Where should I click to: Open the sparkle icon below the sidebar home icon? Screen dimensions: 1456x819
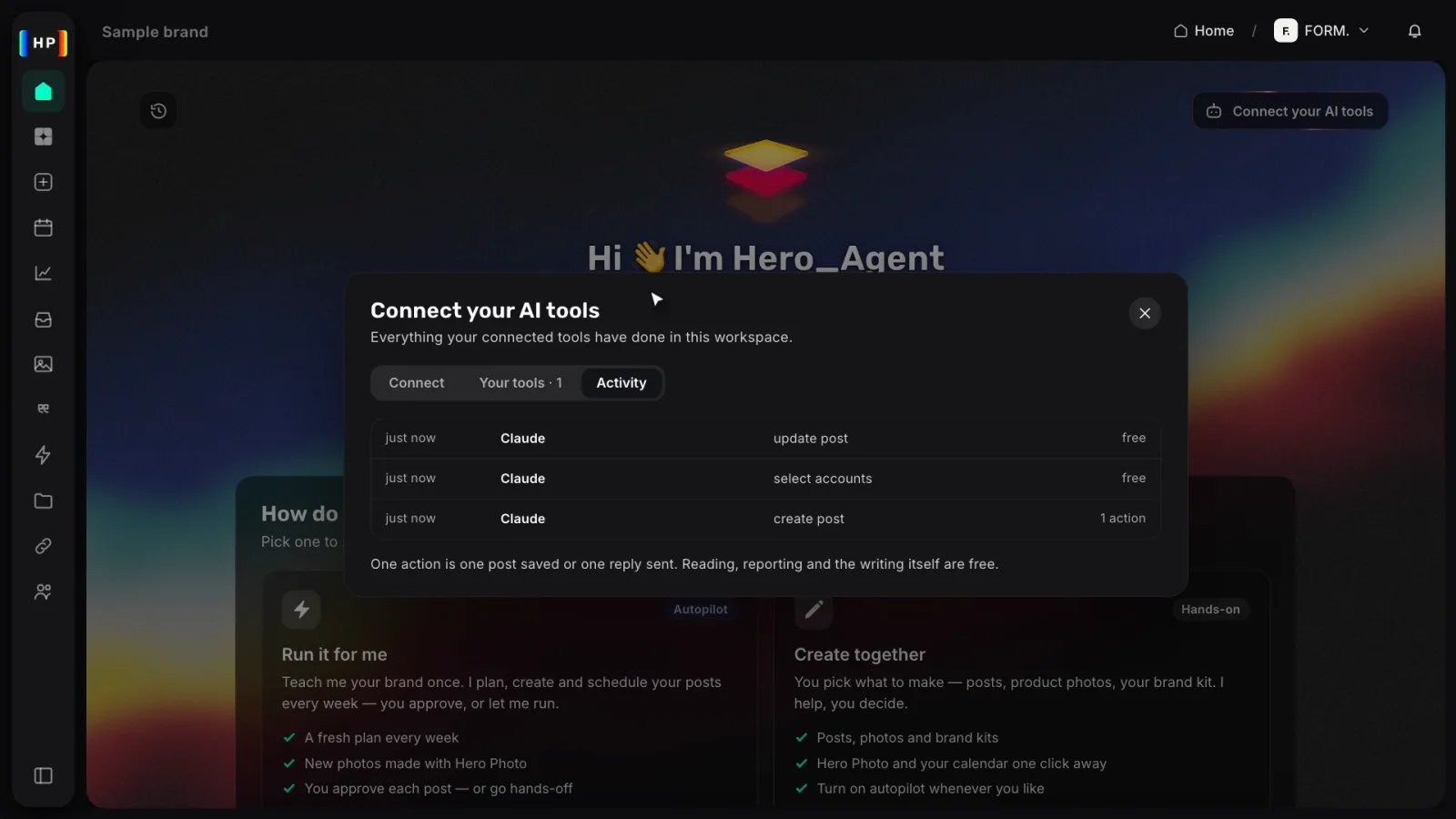43,136
